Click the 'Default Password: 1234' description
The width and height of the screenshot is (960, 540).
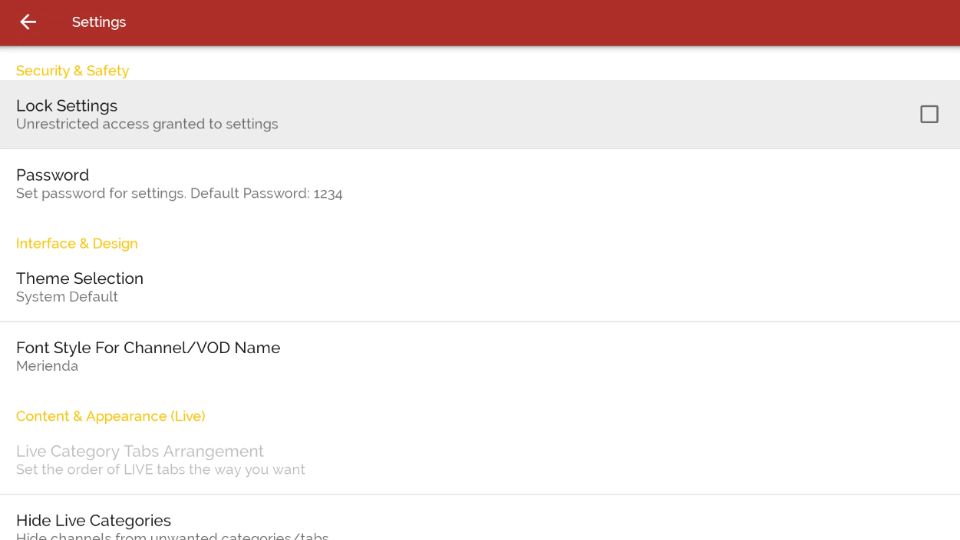[266, 193]
